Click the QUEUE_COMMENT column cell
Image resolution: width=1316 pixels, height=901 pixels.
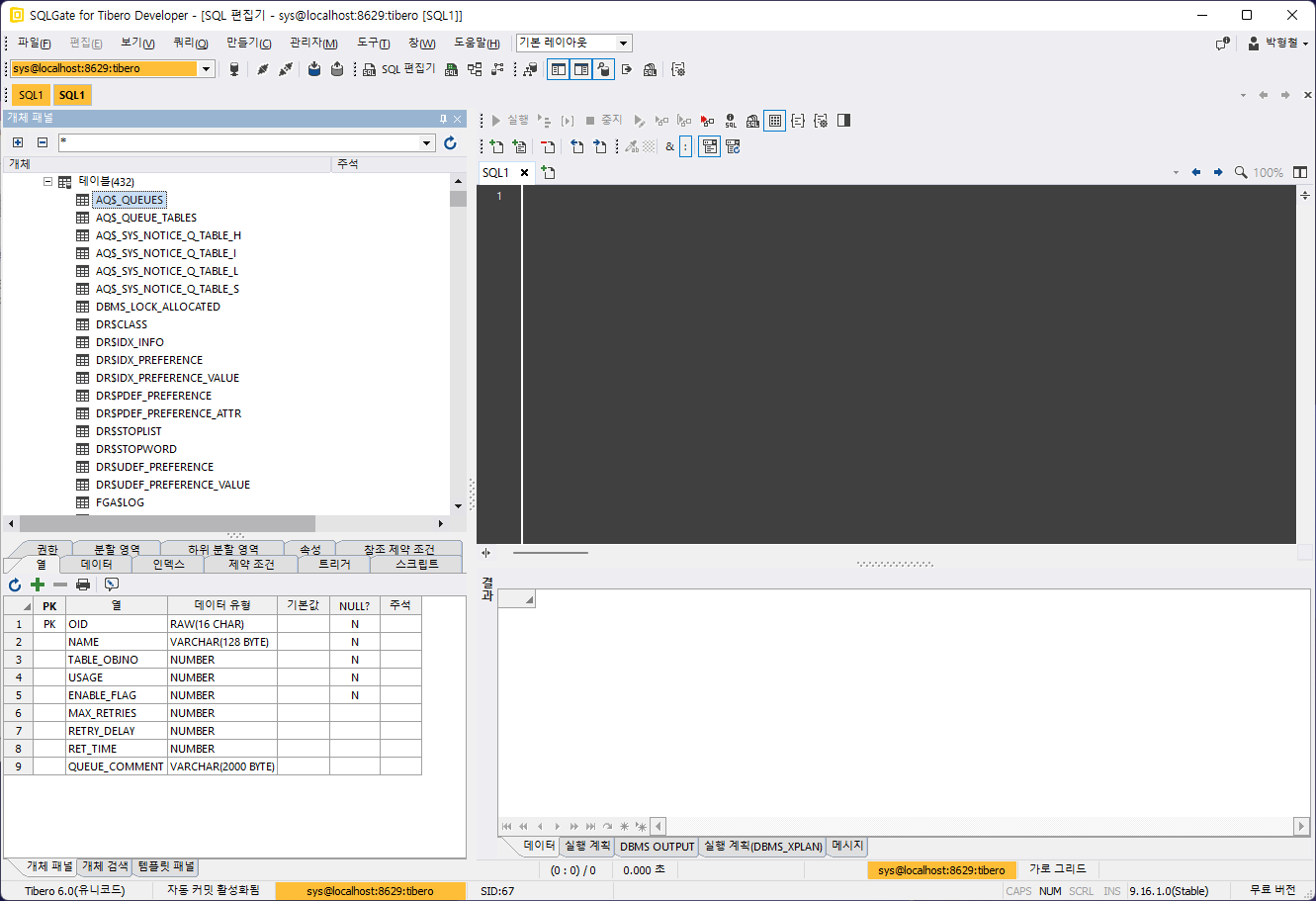116,766
